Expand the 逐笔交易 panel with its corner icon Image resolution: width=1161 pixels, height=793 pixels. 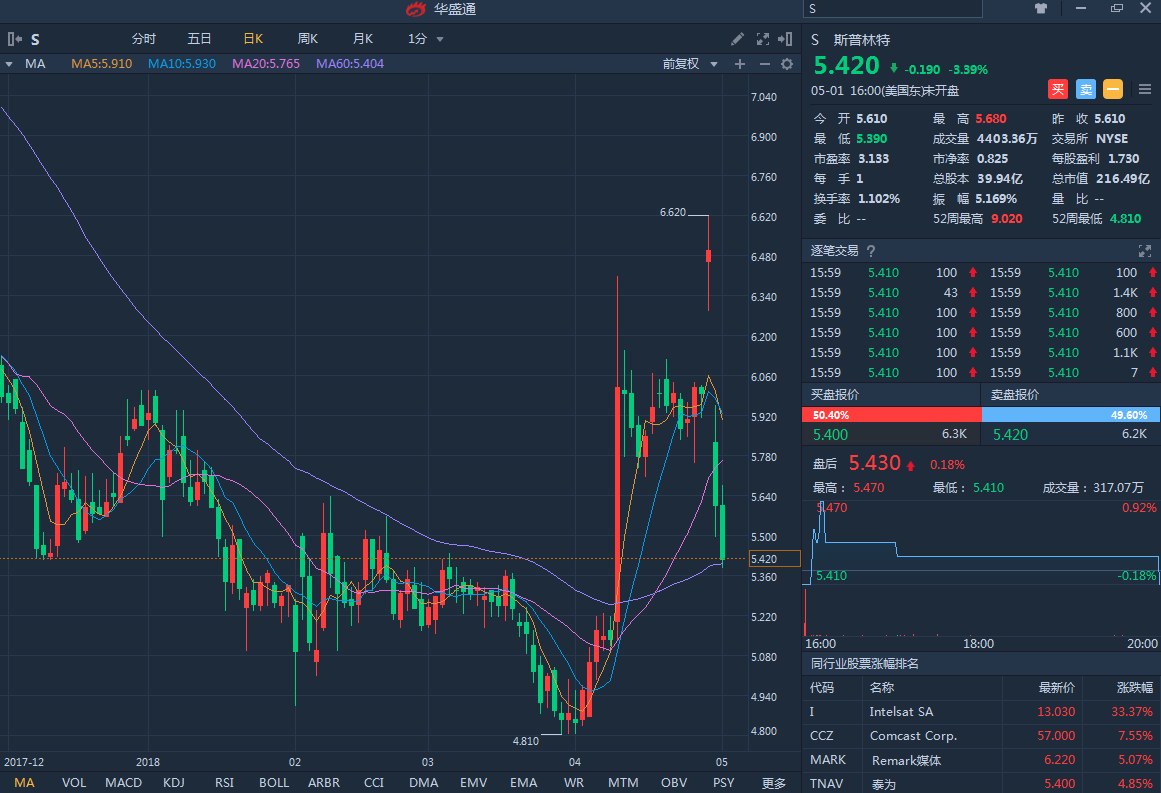click(x=1143, y=250)
